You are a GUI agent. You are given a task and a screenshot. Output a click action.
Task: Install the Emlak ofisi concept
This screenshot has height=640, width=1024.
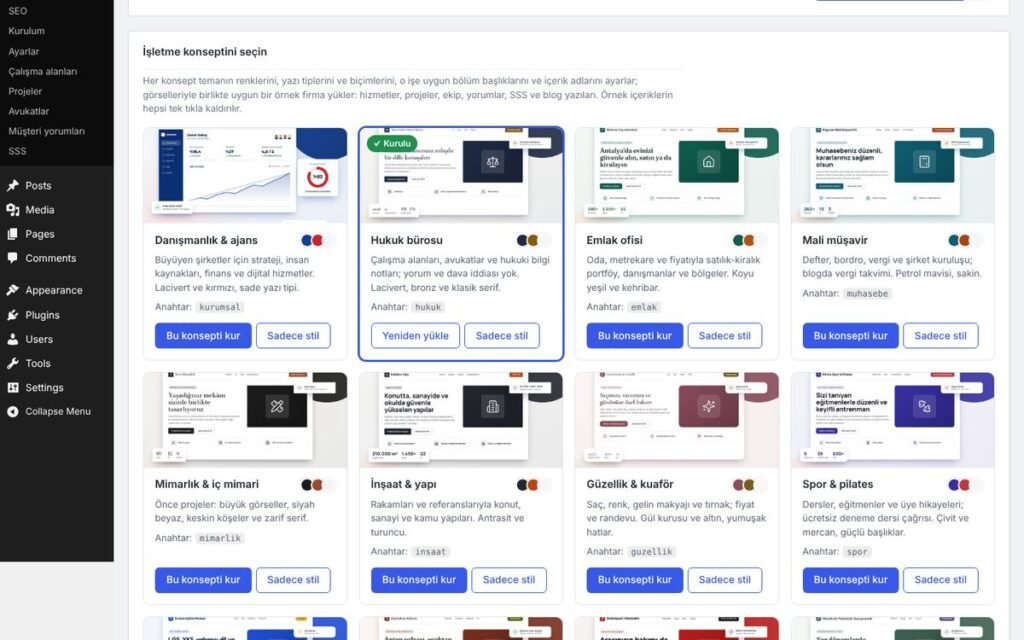[635, 336]
